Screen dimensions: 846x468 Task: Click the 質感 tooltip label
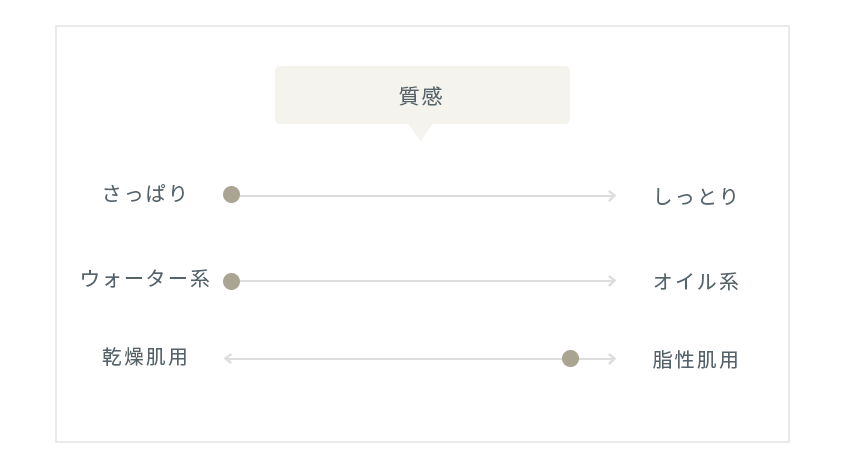coord(422,95)
